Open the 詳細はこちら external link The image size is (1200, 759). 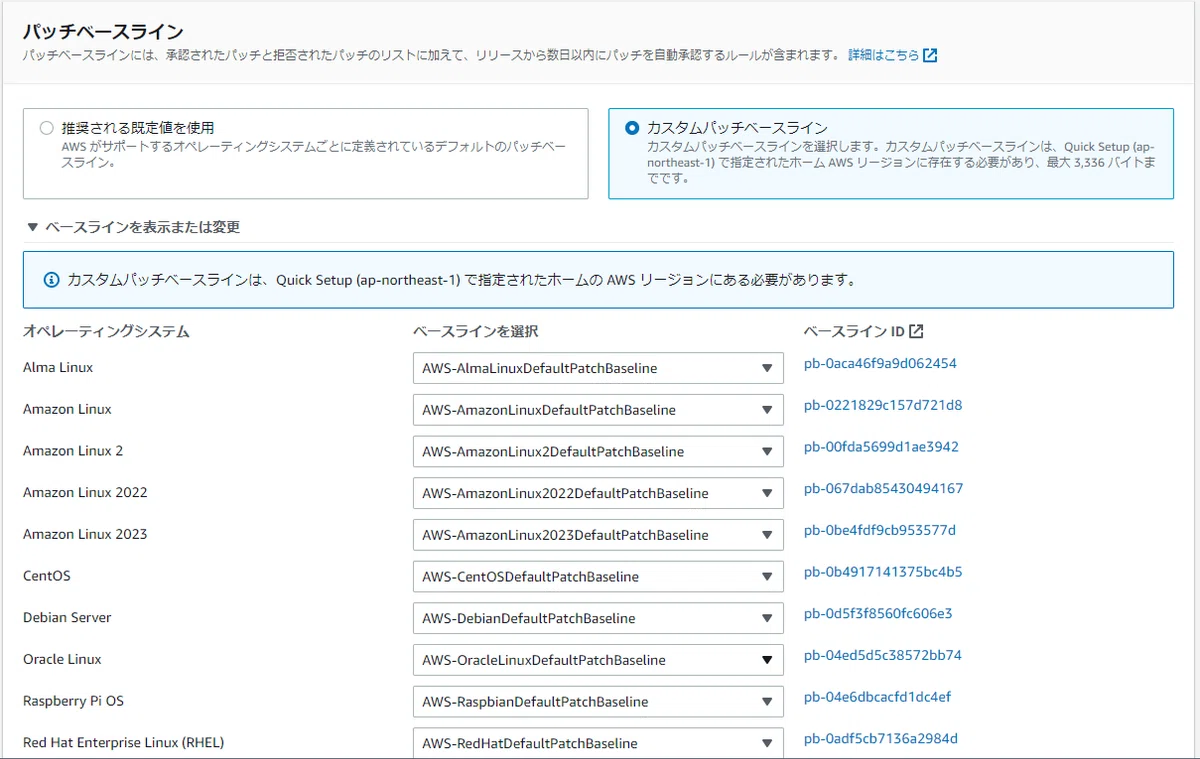[892, 55]
